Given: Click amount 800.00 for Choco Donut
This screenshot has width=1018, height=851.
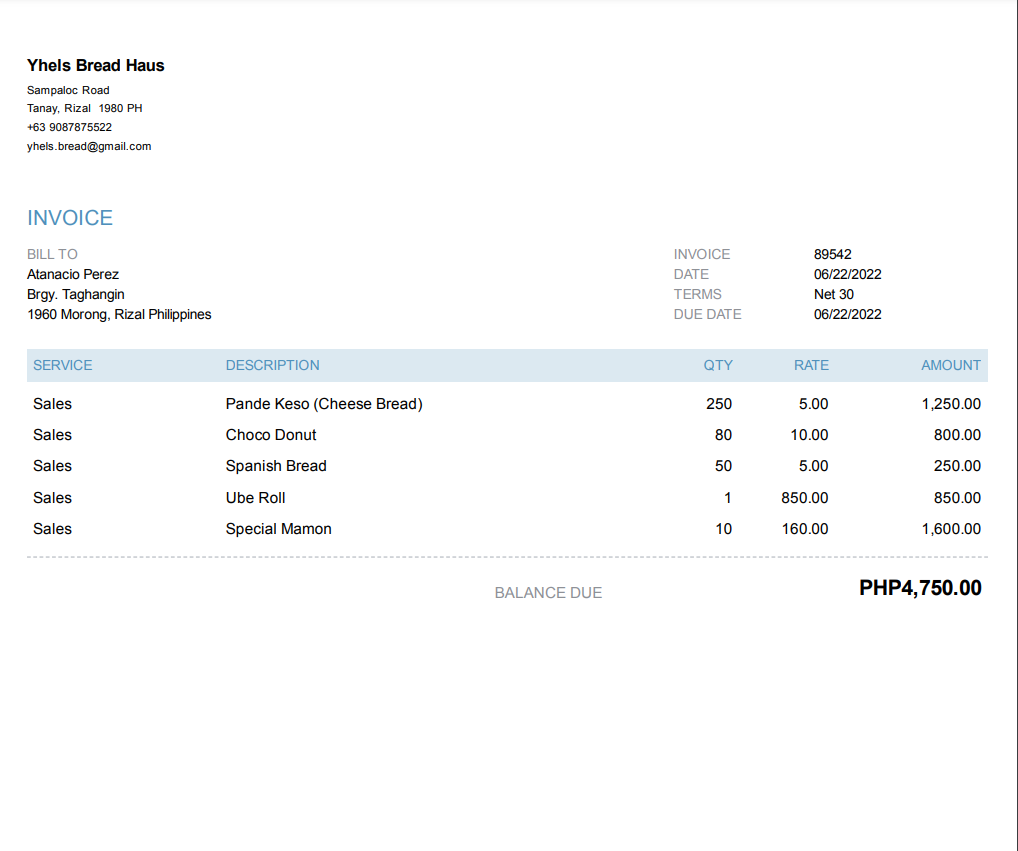Looking at the screenshot, I should pos(957,436).
